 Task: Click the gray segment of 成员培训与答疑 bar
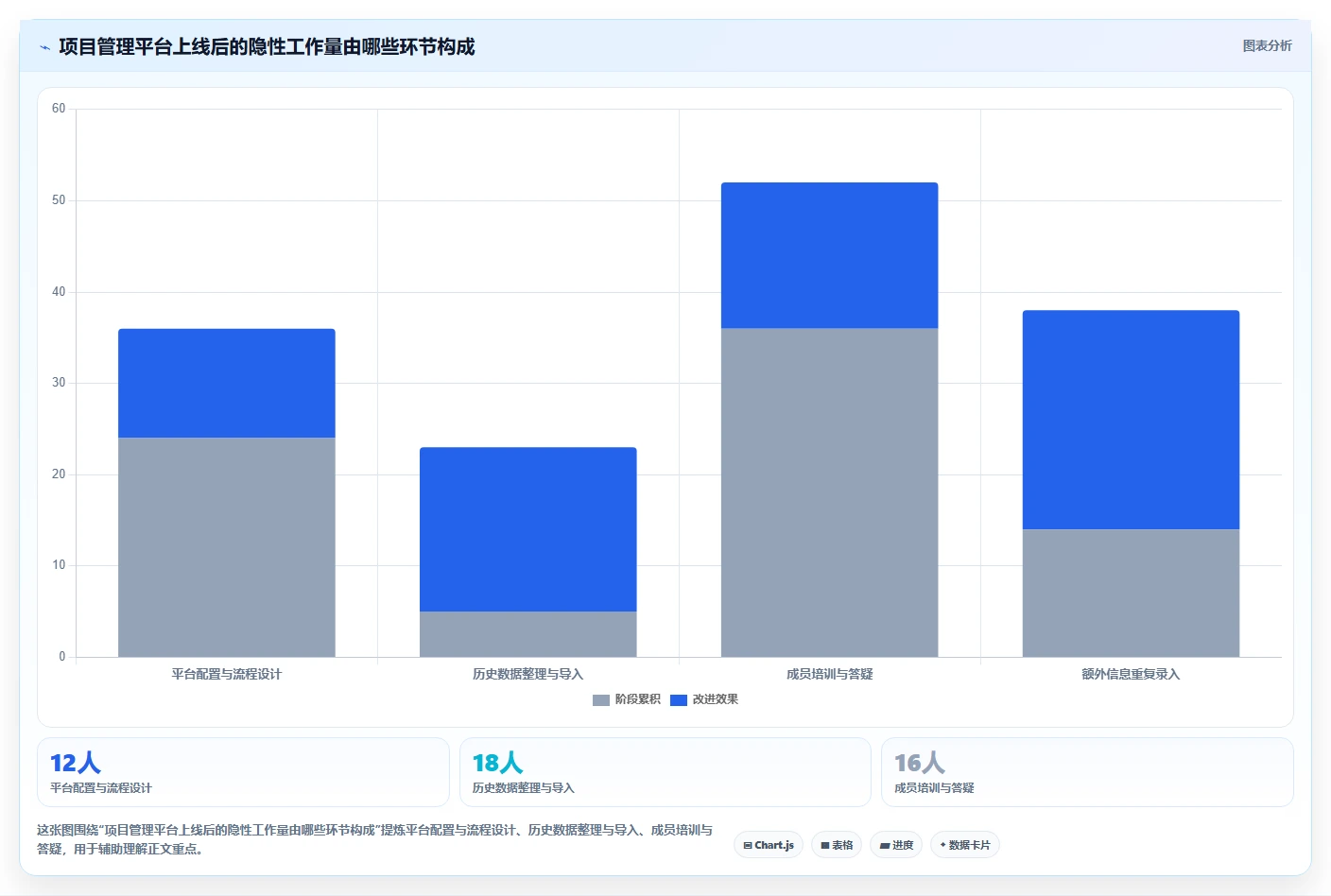pos(830,492)
